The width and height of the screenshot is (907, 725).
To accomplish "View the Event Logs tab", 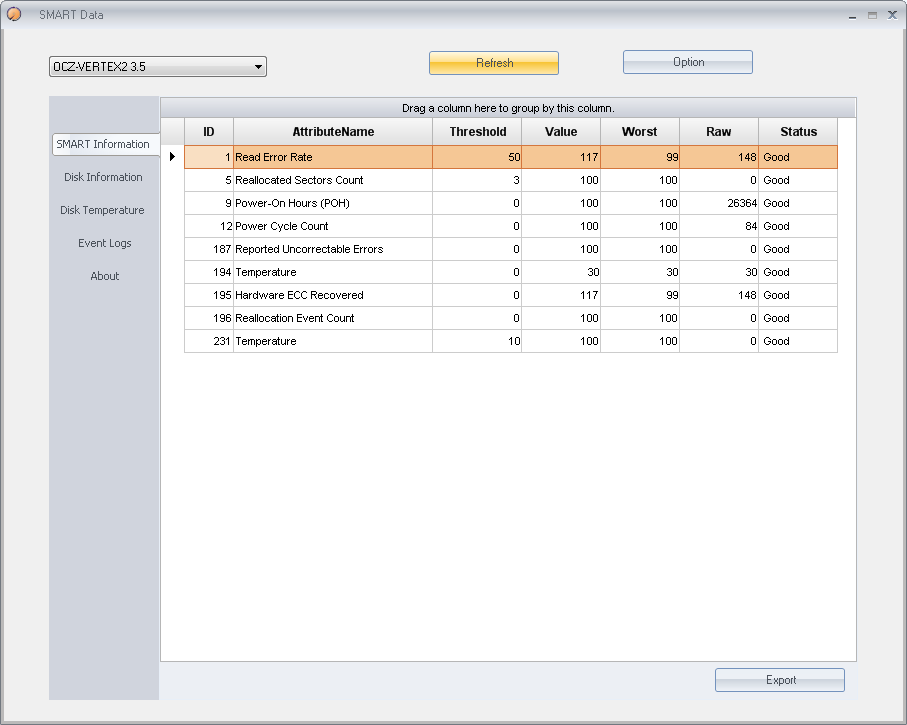I will pos(105,243).
